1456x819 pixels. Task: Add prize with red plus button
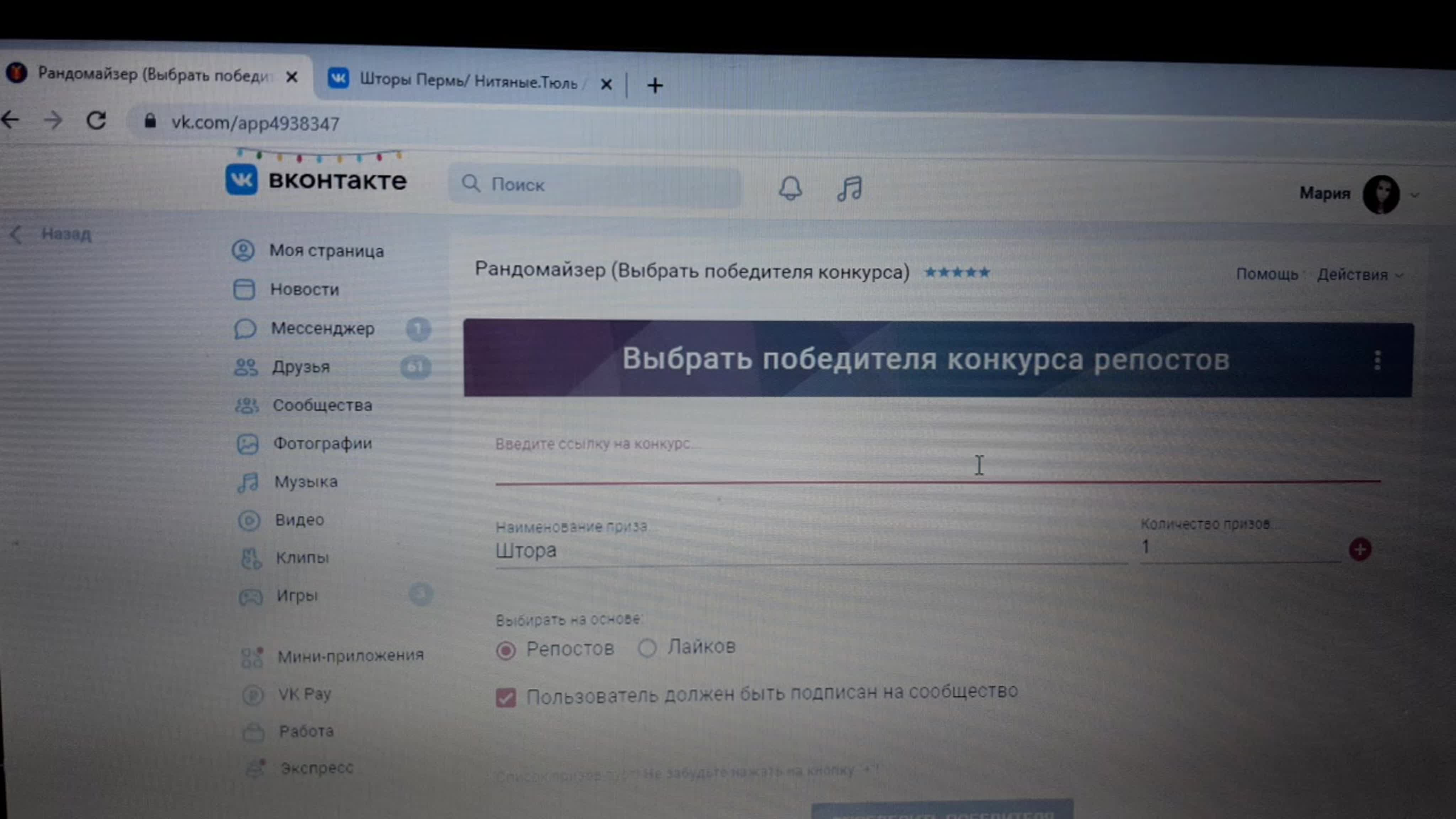[1360, 549]
